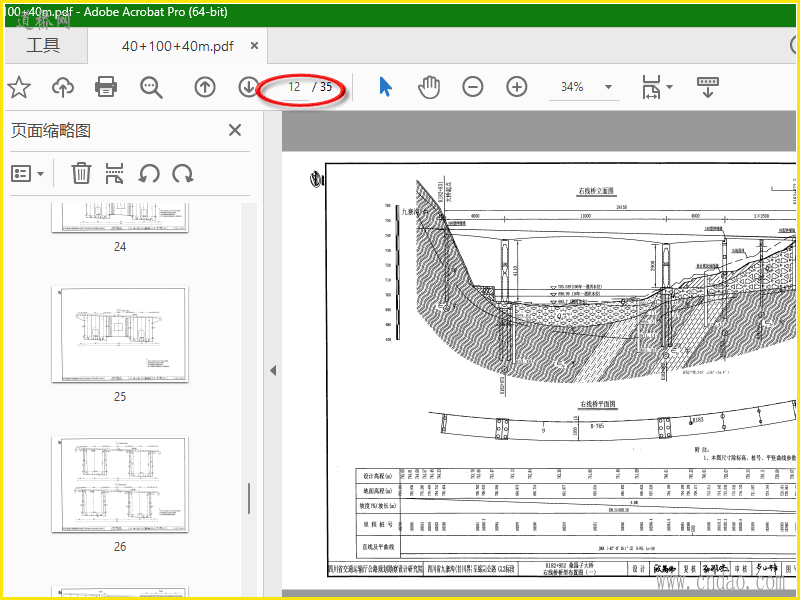Click the 页面缩略图 panel title

click(x=51, y=131)
